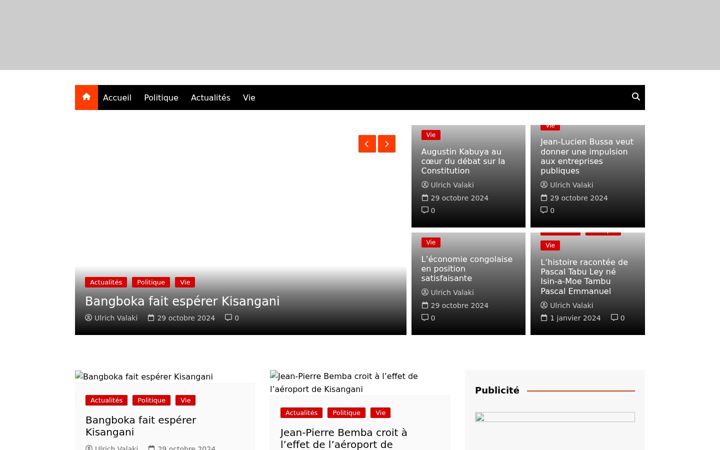Click comment icon on Augustin Kabuya card
Viewport: 720px width, 450px height.
point(428,210)
